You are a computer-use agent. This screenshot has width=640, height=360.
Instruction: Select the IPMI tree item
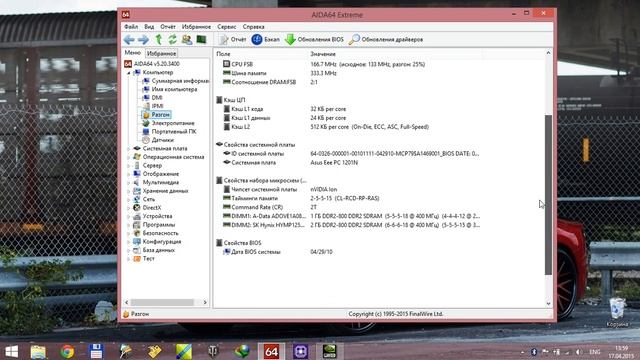point(153,106)
